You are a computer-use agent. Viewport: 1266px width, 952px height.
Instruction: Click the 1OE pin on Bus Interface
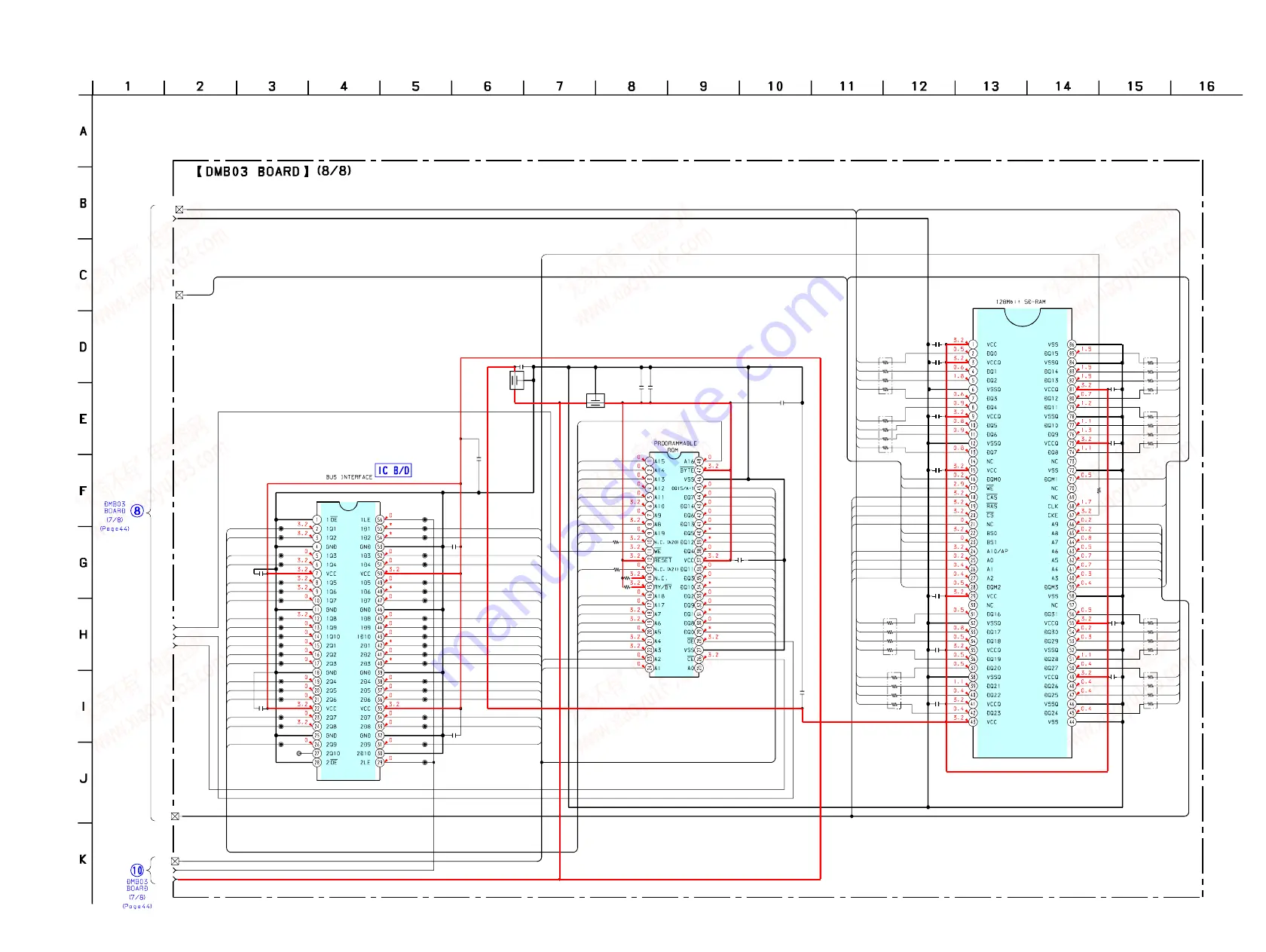coord(332,520)
